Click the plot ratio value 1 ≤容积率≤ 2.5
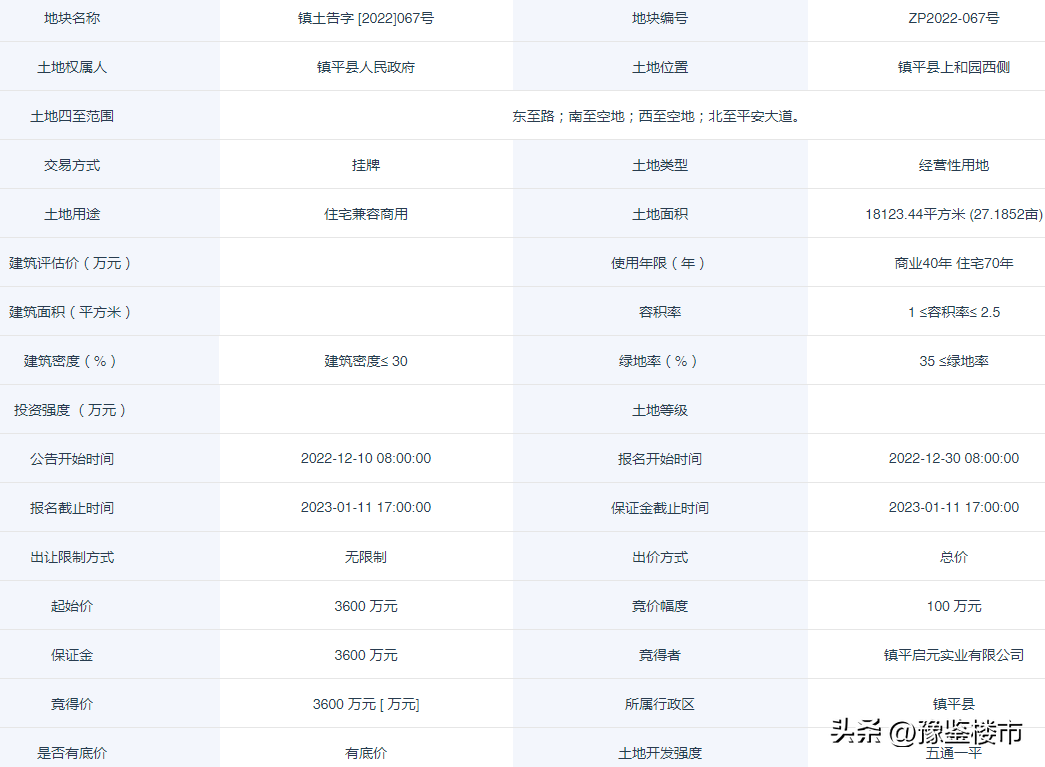 (x=953, y=312)
